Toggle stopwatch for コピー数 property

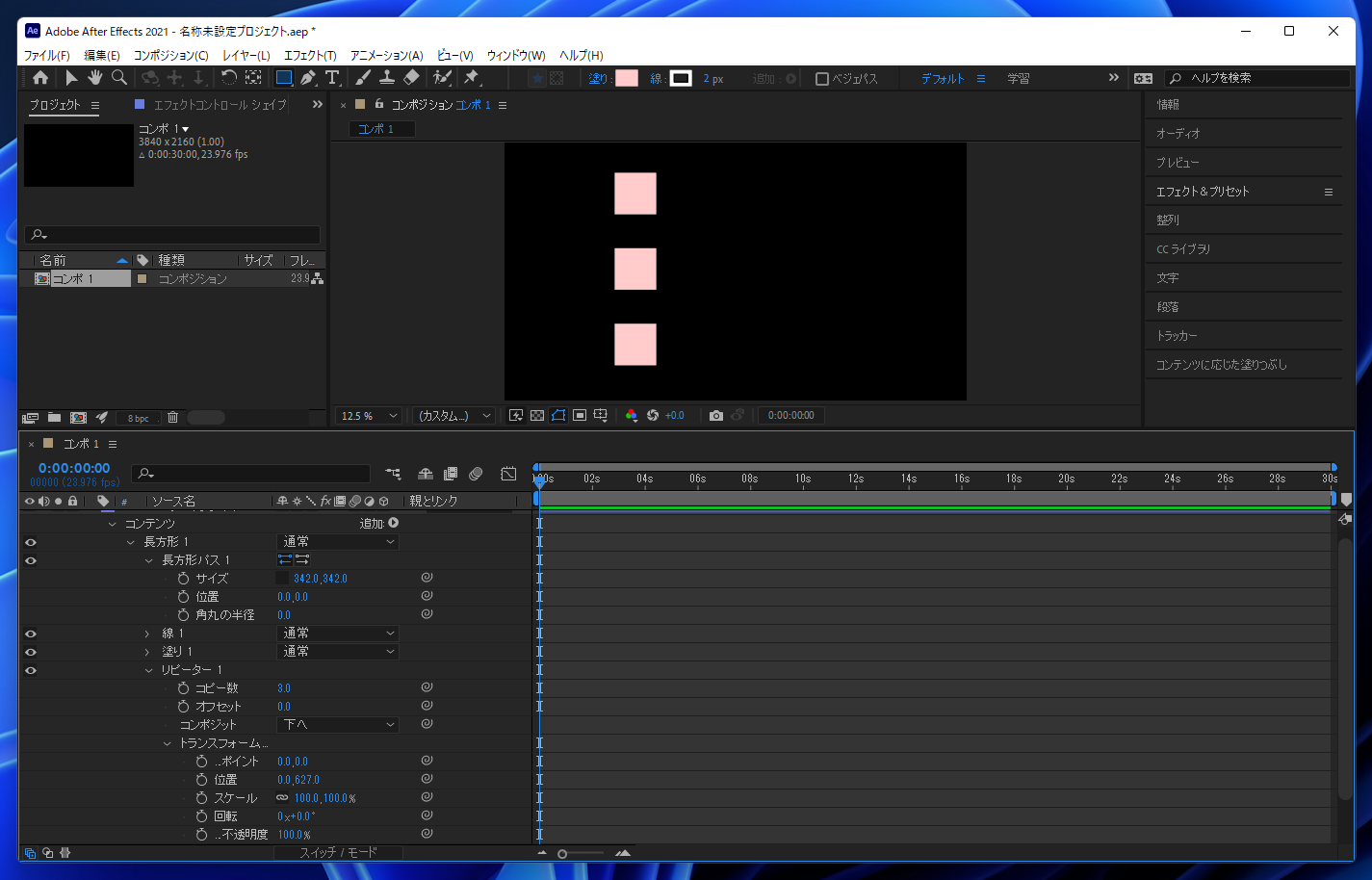[x=183, y=688]
